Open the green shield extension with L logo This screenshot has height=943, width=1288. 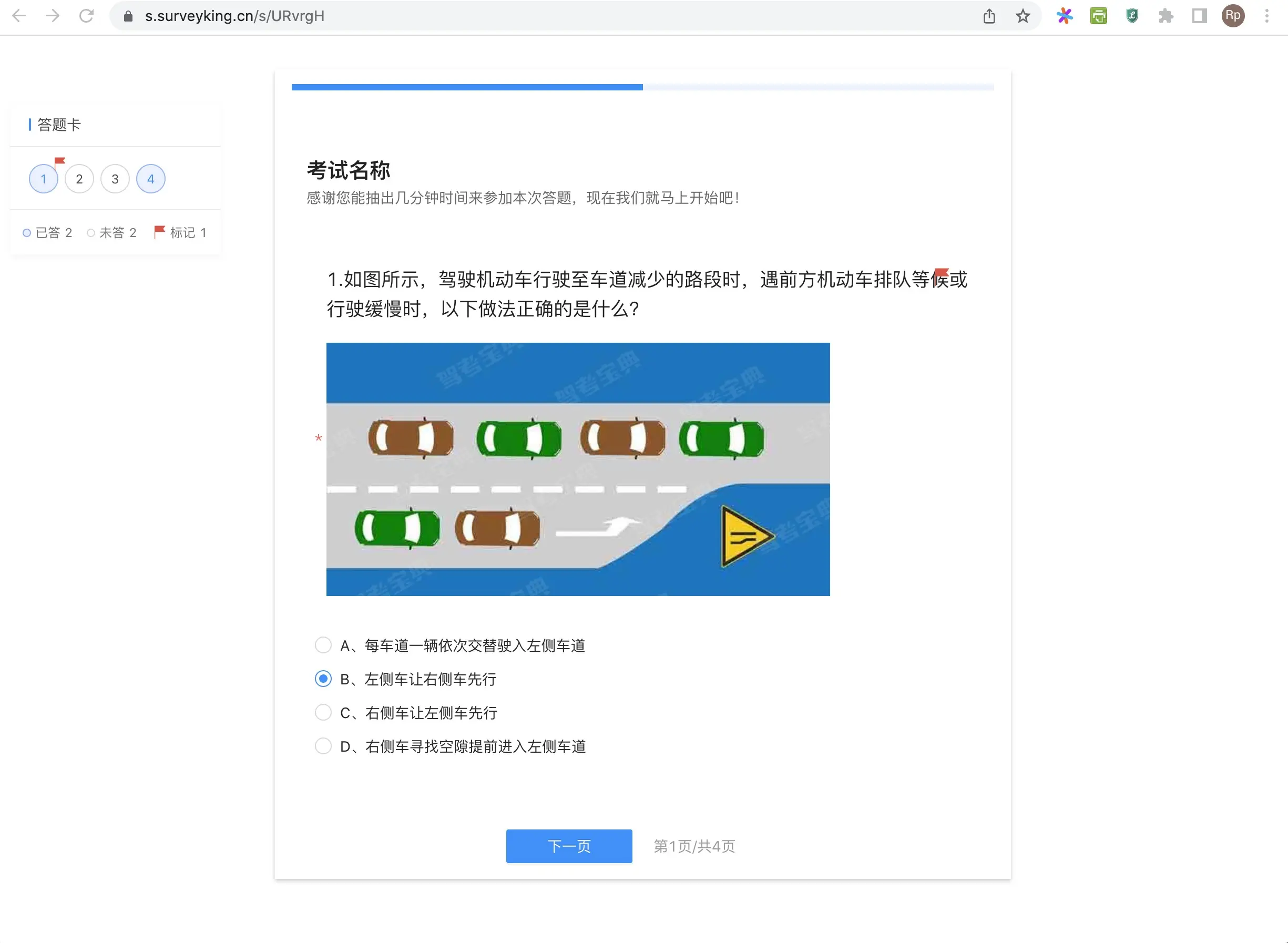click(1131, 16)
